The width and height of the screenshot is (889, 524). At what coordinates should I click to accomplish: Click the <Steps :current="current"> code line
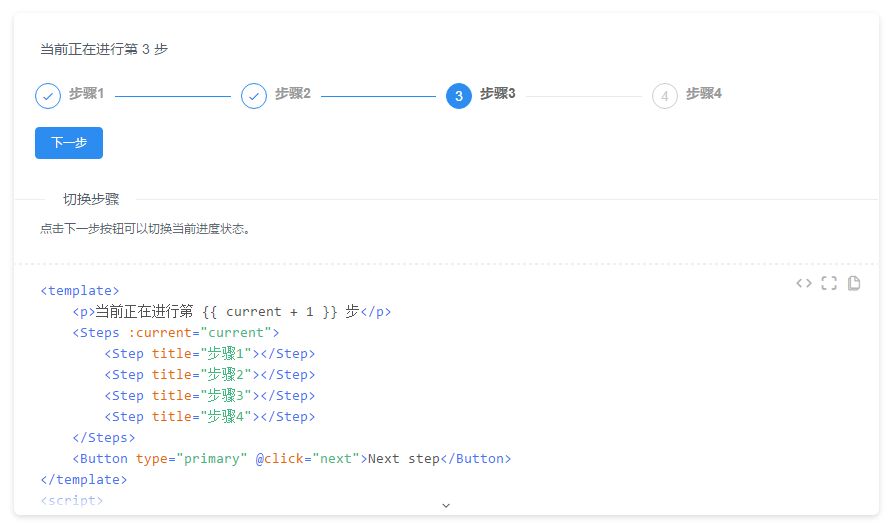[x=176, y=333]
